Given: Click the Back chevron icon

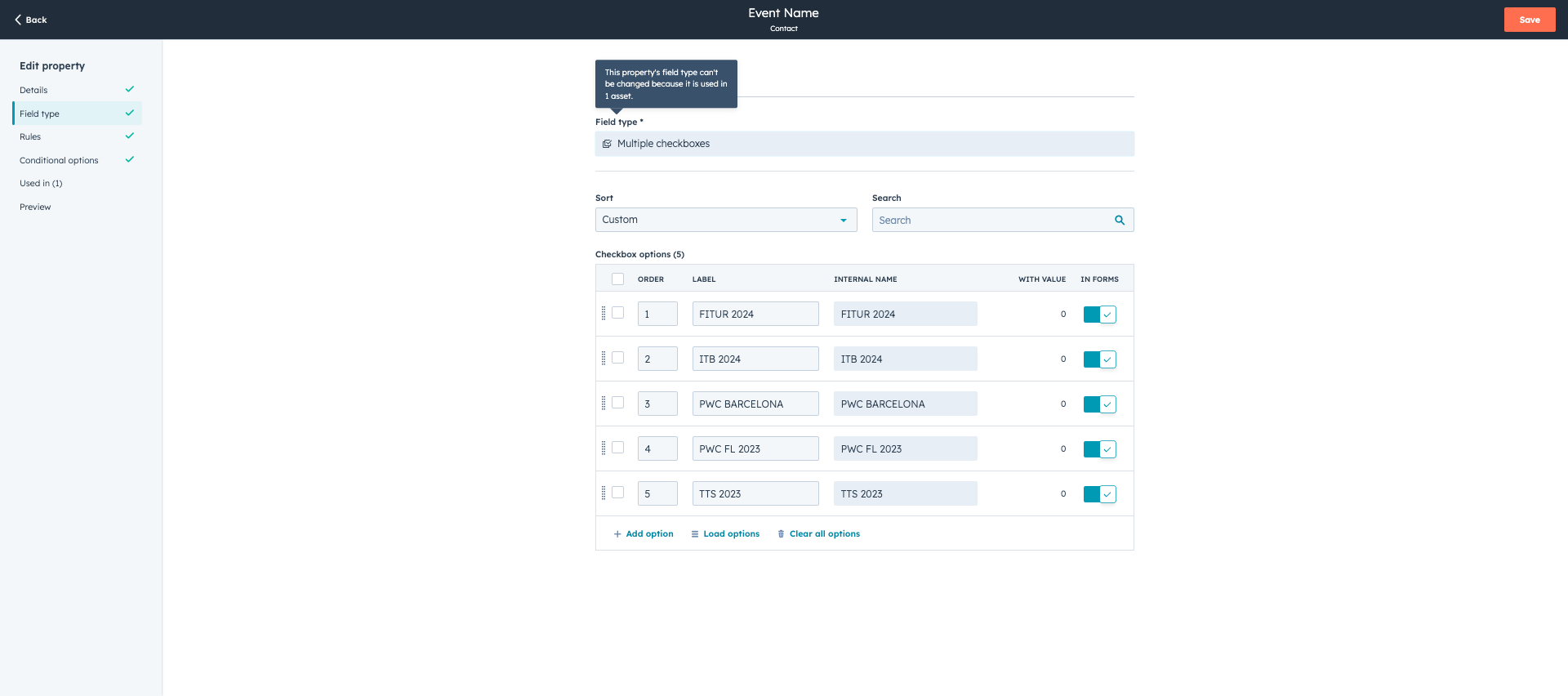Looking at the screenshot, I should (x=18, y=20).
